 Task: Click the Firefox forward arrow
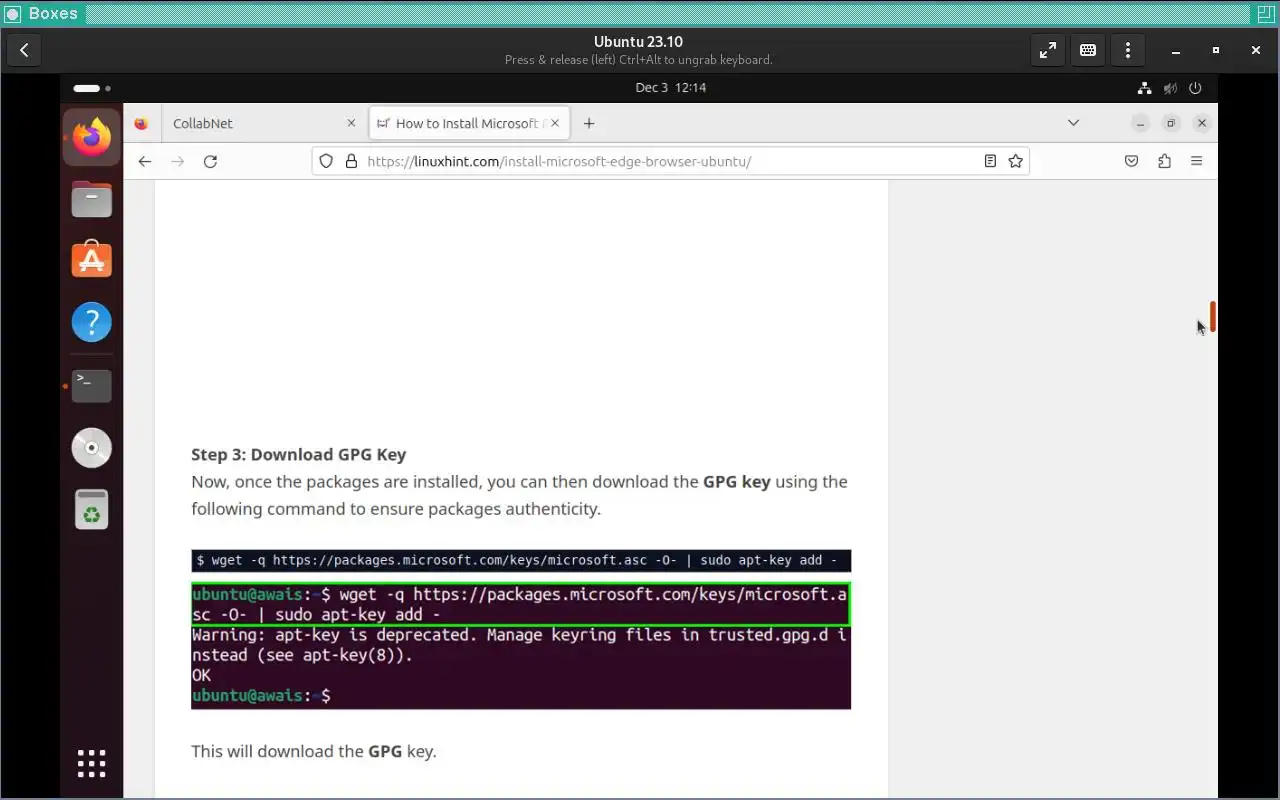[x=178, y=161]
